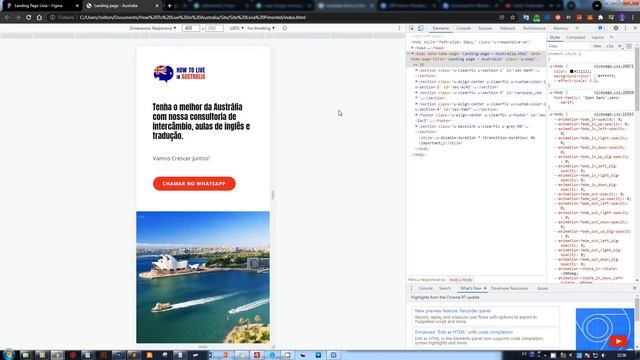Image resolution: width=640 pixels, height=360 pixels.
Task: Toggle the :hov element state button
Action: pos(597,46)
